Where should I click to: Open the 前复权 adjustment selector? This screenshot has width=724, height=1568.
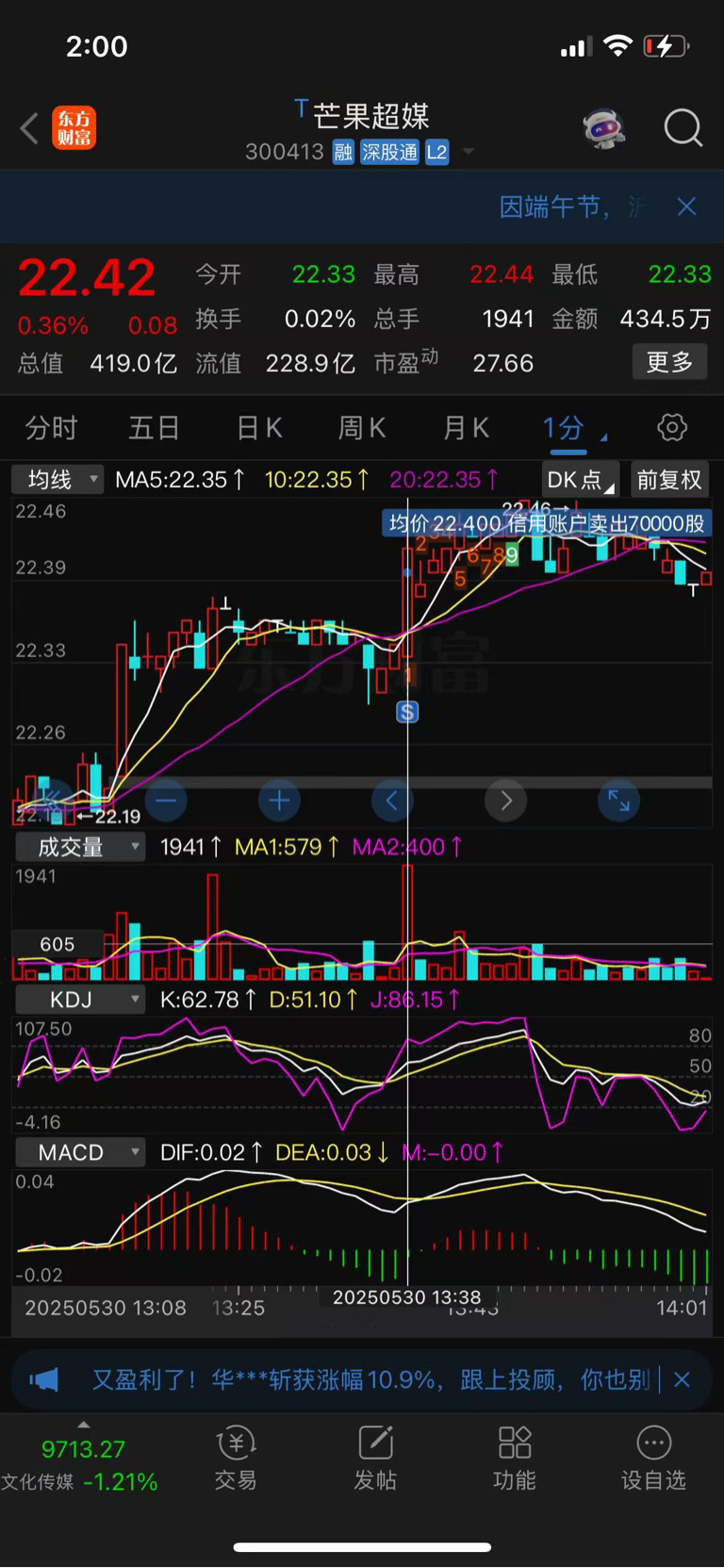click(669, 480)
